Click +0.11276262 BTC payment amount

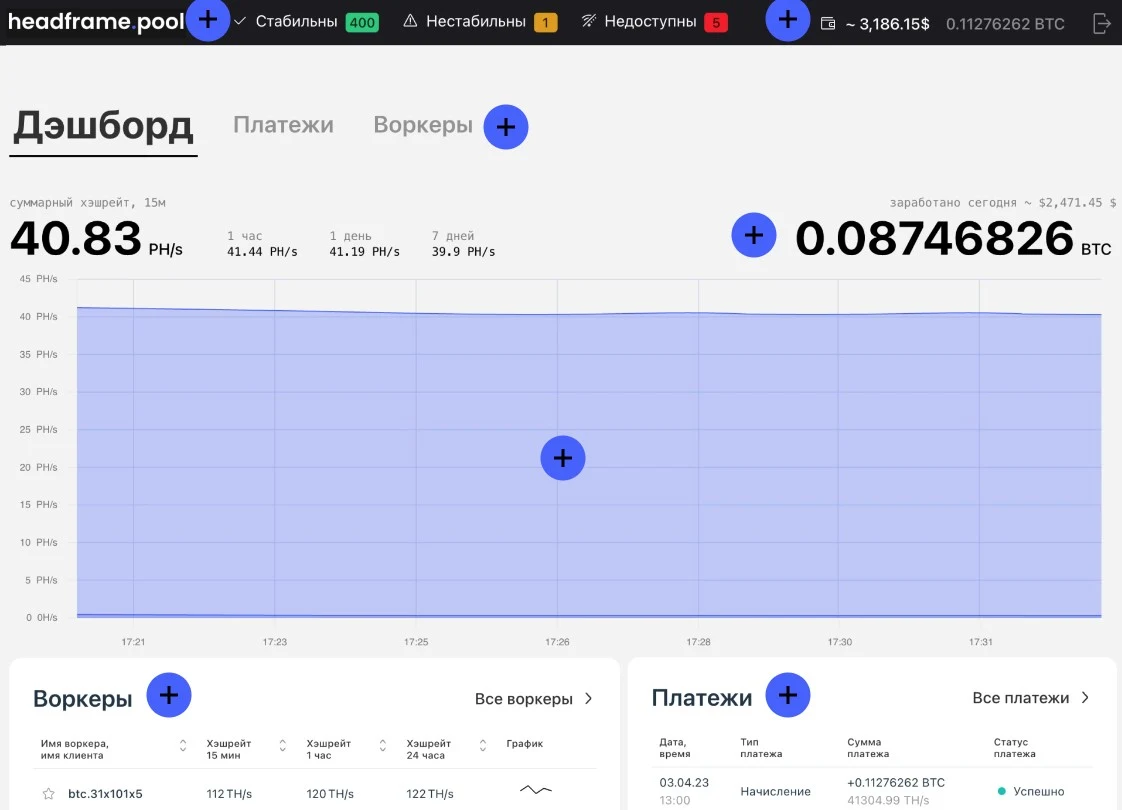[x=896, y=782]
